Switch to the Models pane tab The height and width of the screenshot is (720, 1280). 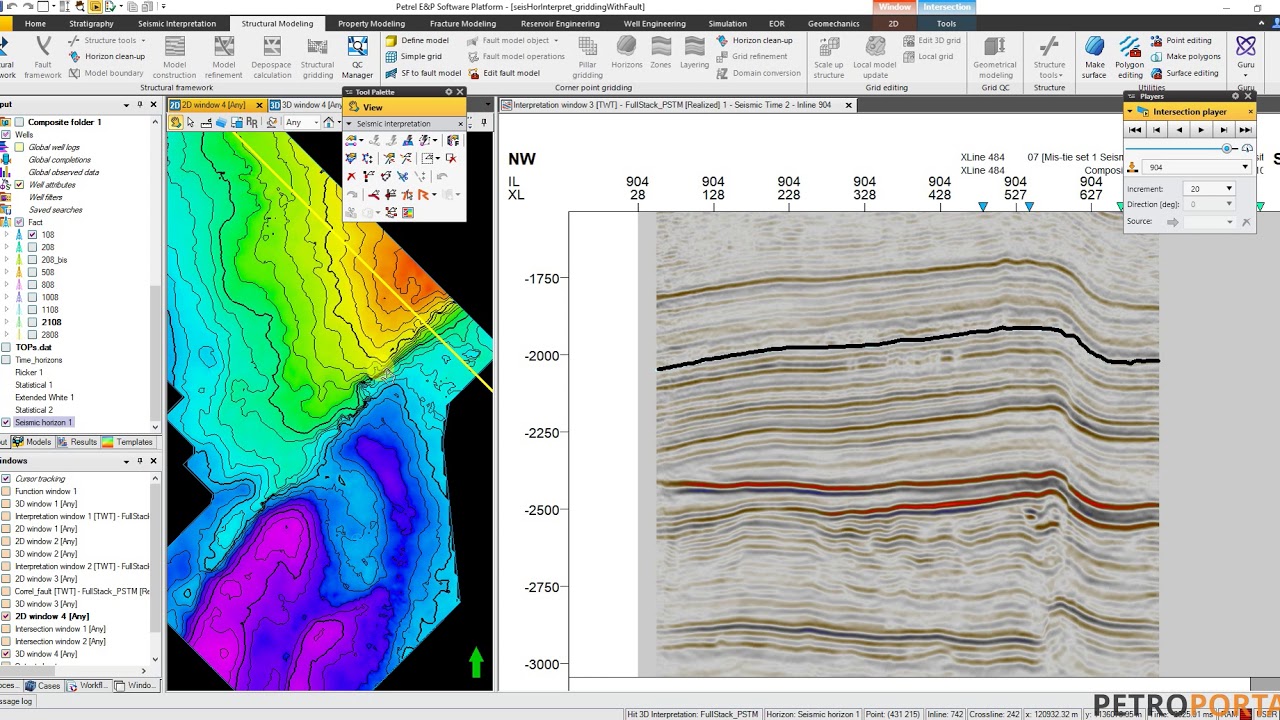(x=32, y=442)
